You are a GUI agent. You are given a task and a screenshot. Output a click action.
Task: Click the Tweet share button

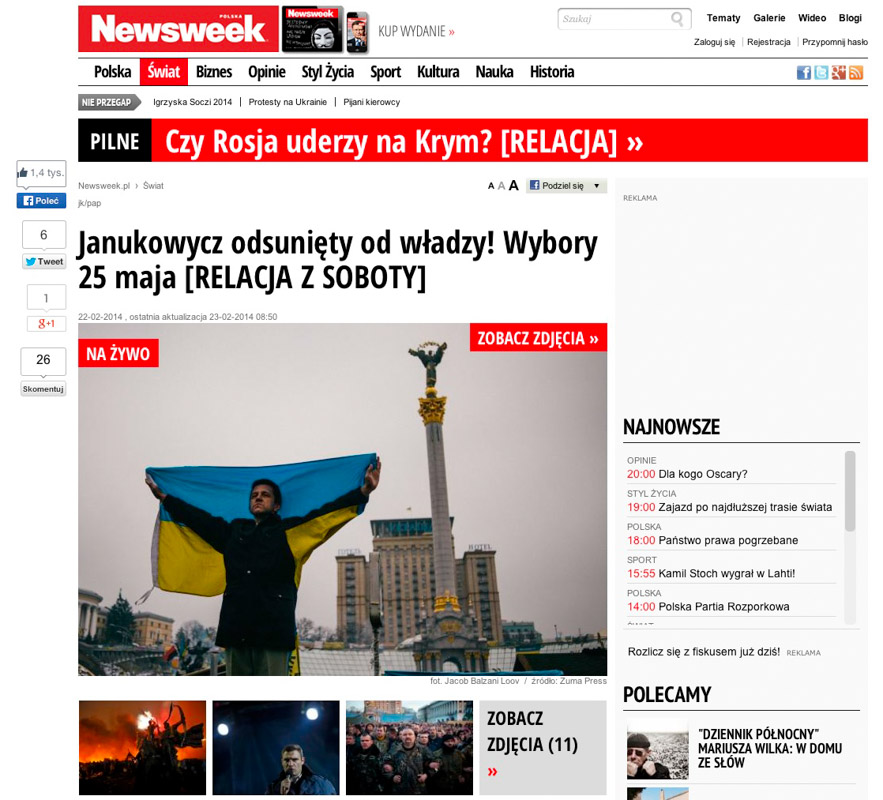point(44,261)
